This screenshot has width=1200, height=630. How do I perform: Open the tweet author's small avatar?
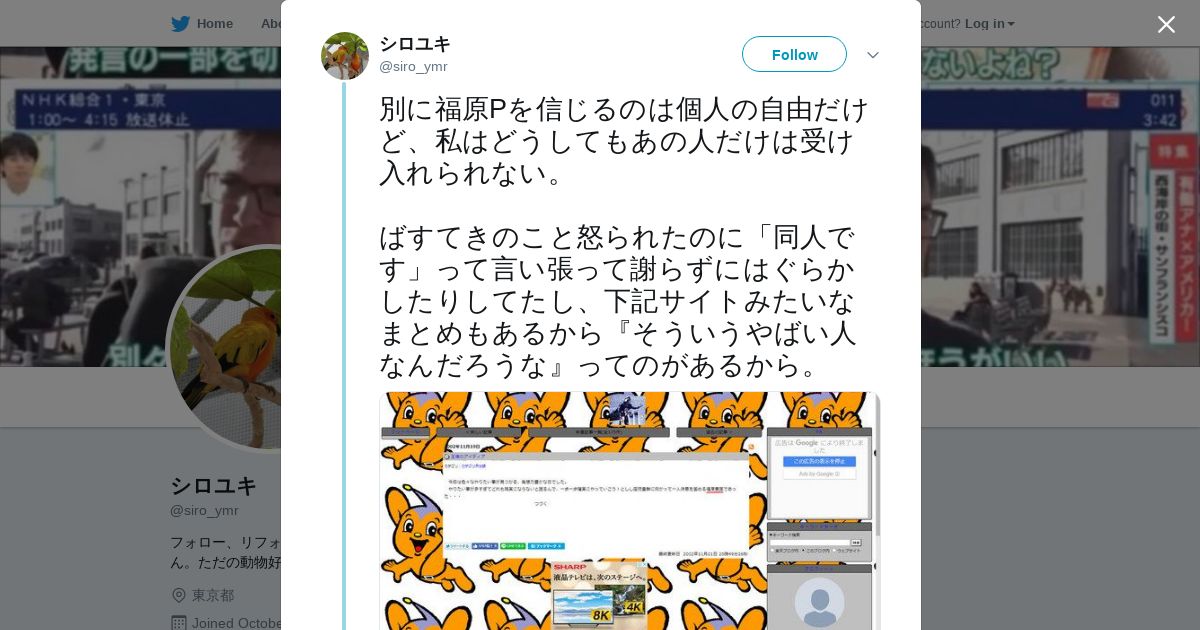point(345,56)
